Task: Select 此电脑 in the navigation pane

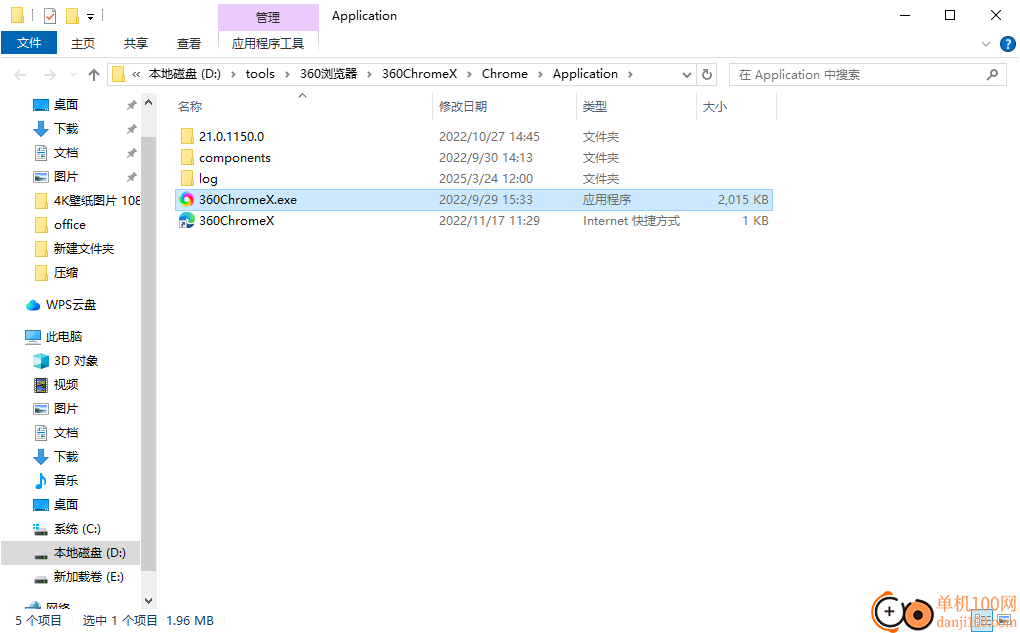Action: click(64, 336)
